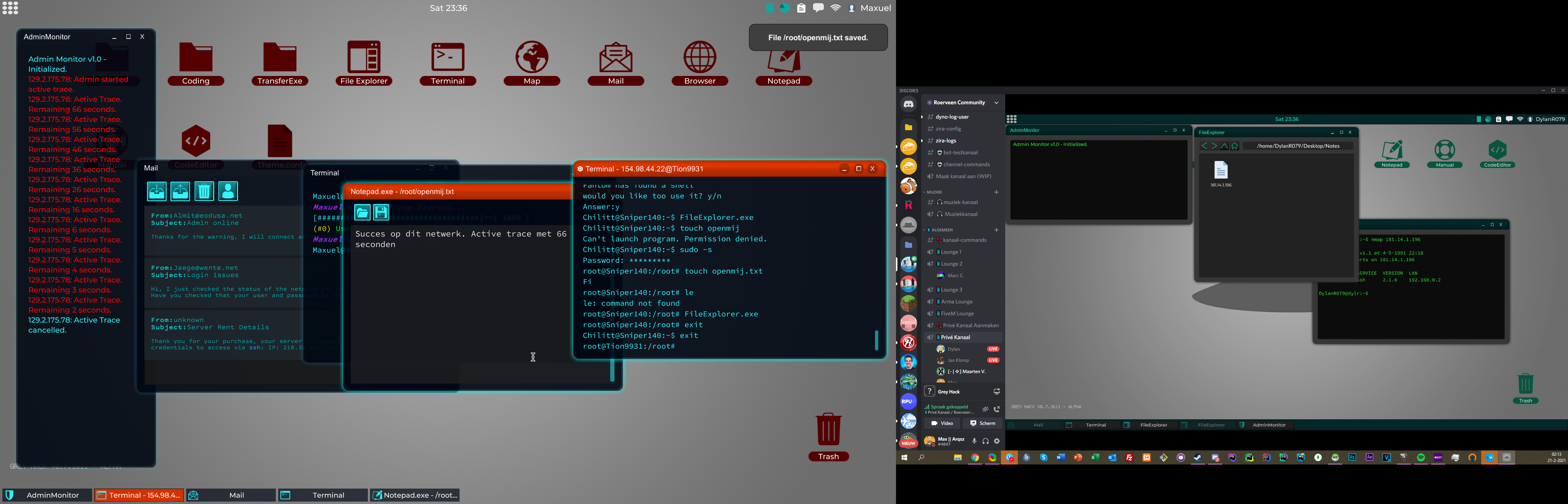Click the Scherm screen share button
The height and width of the screenshot is (504, 1568).
click(982, 423)
